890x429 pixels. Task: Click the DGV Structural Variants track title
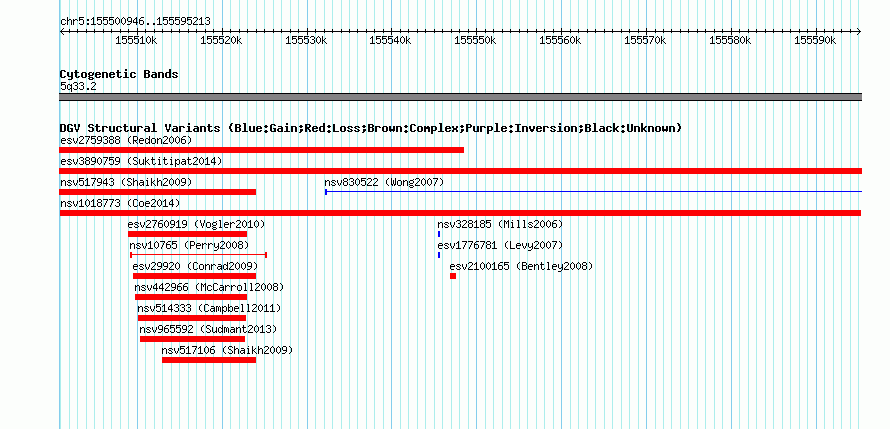click(x=371, y=128)
